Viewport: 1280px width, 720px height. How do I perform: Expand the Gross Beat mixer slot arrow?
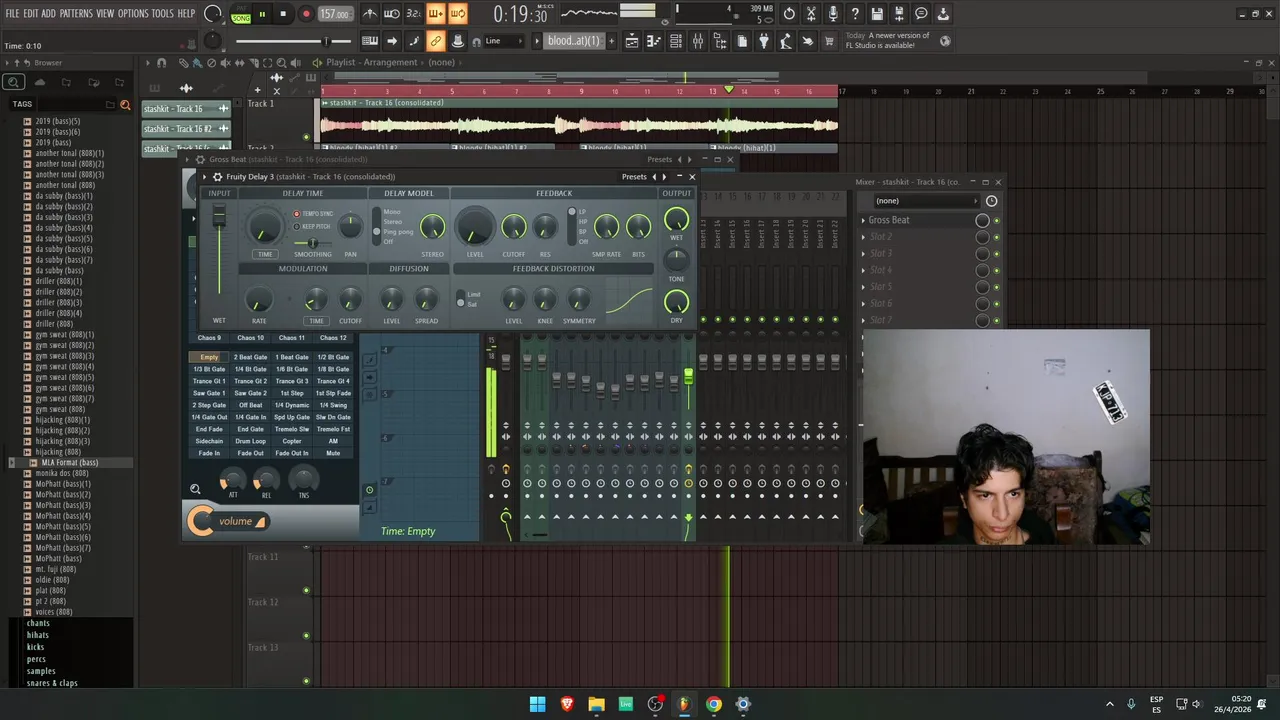click(863, 220)
